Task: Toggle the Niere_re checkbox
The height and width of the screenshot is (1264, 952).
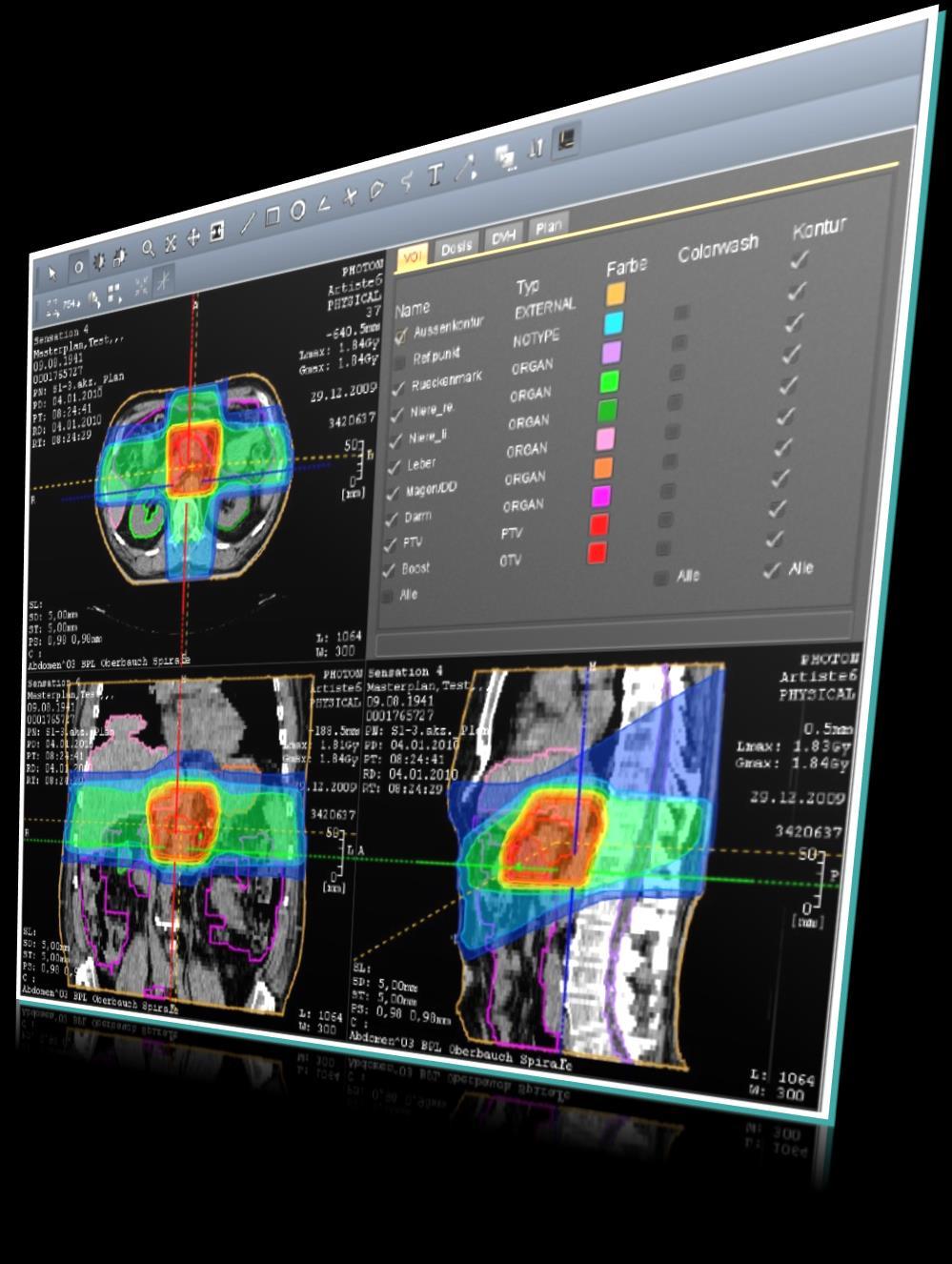Action: coord(395,416)
